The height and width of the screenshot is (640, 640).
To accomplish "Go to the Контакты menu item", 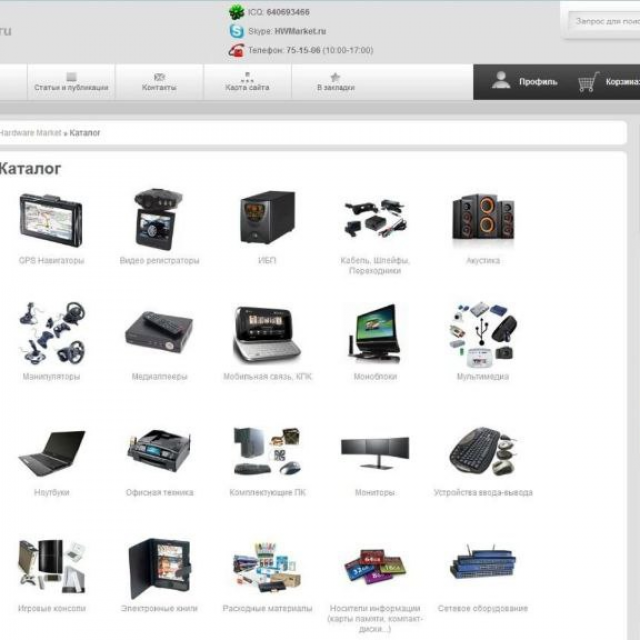I will click(159, 82).
